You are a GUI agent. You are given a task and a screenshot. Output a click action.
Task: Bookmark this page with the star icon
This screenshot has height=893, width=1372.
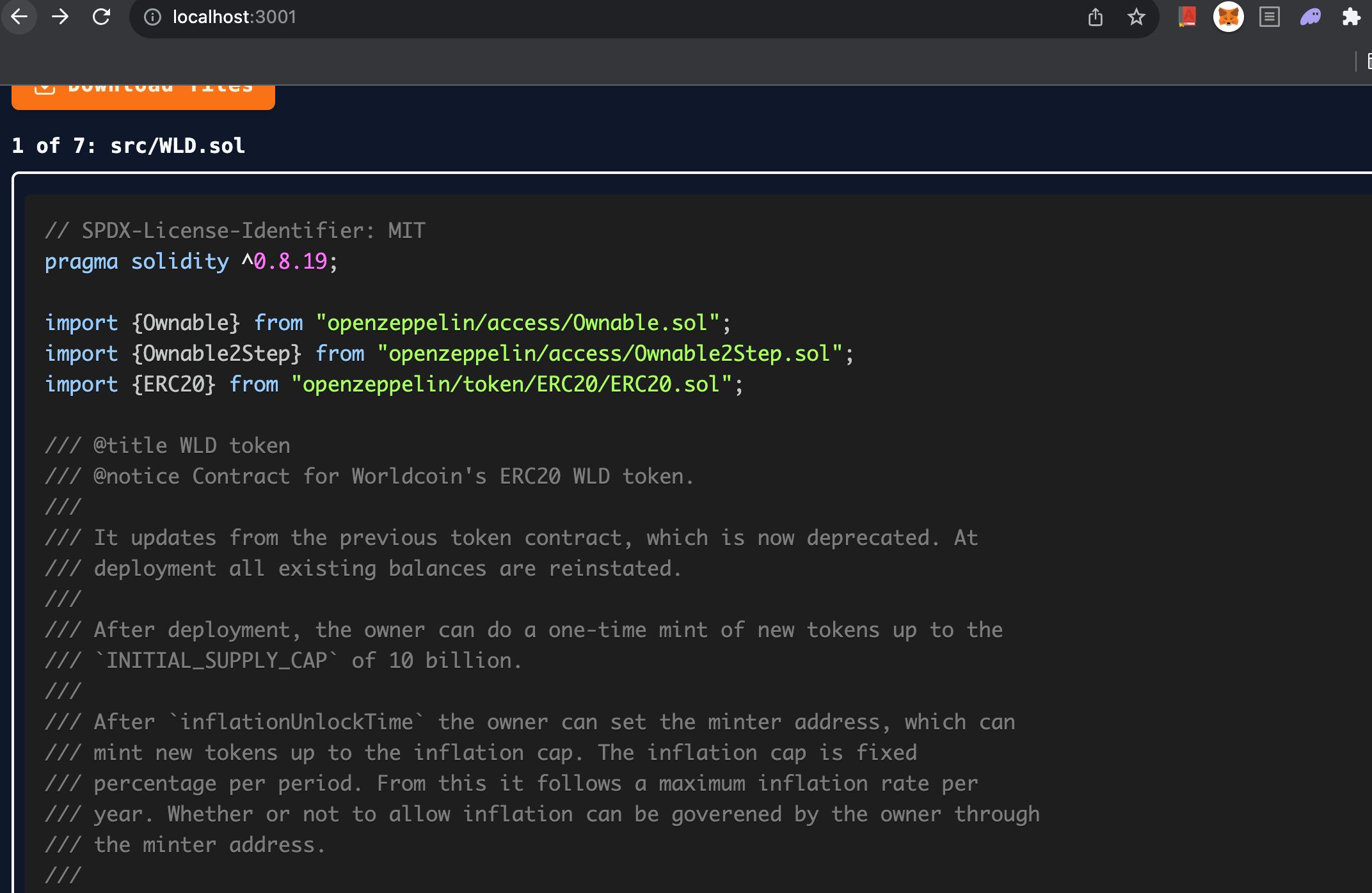pyautogui.click(x=1136, y=17)
